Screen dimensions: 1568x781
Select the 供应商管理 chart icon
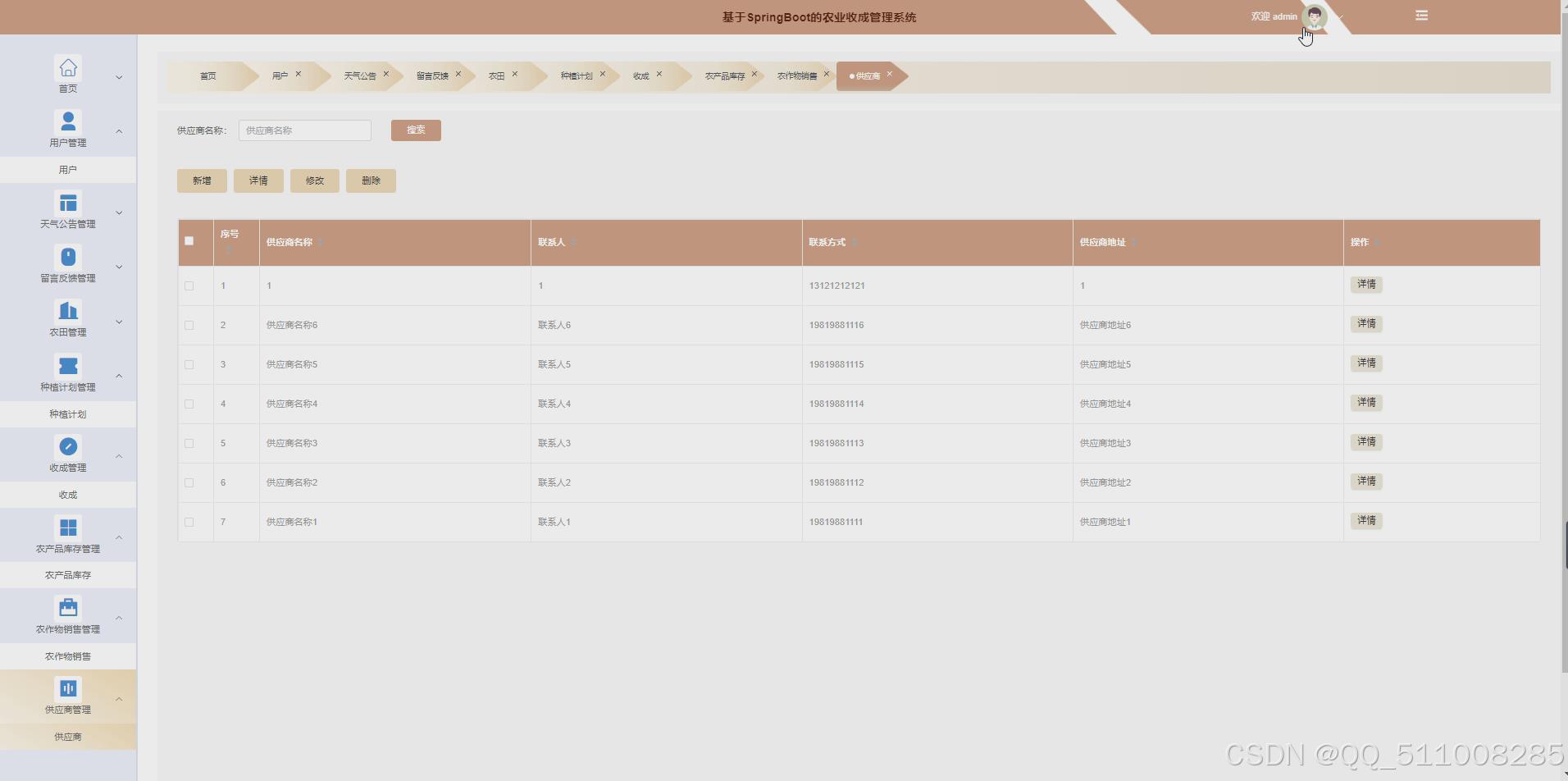(x=68, y=688)
